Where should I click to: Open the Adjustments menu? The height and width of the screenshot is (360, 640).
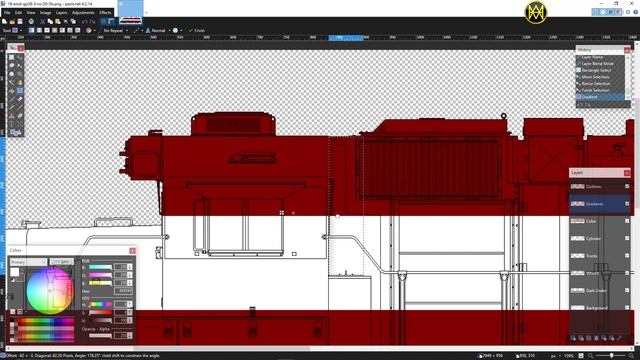point(83,13)
